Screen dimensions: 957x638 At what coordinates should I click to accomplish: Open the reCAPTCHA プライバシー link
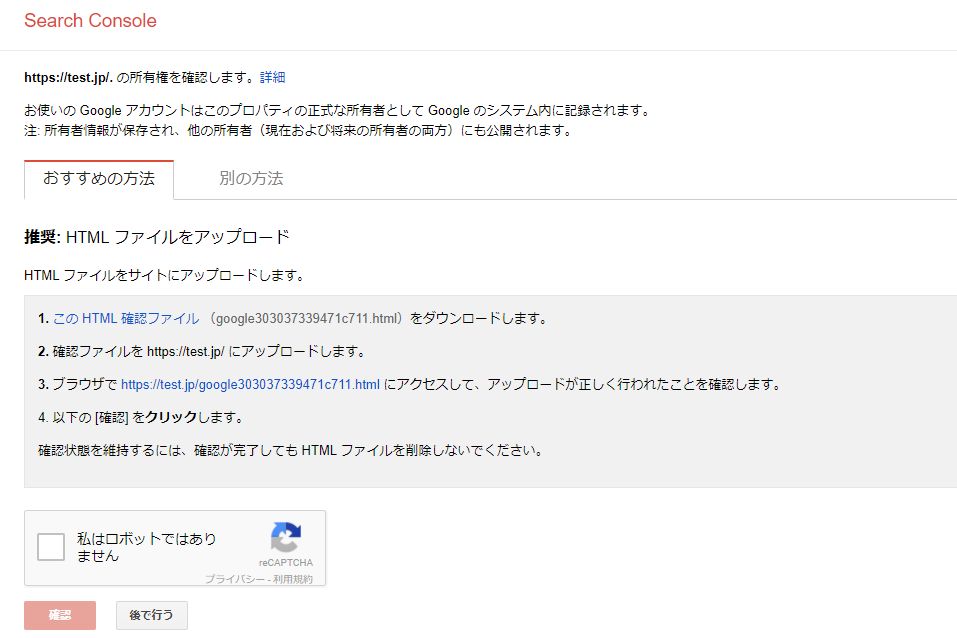235,579
